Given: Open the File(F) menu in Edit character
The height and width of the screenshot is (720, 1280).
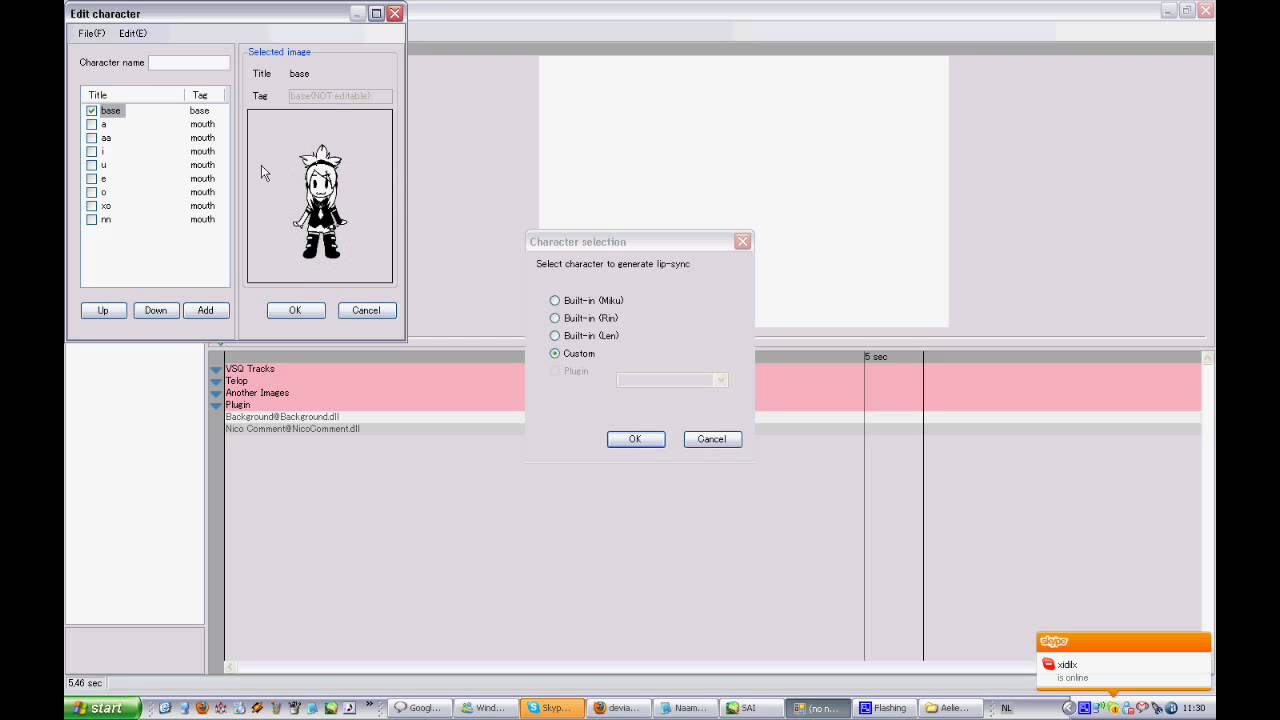Looking at the screenshot, I should pos(92,33).
